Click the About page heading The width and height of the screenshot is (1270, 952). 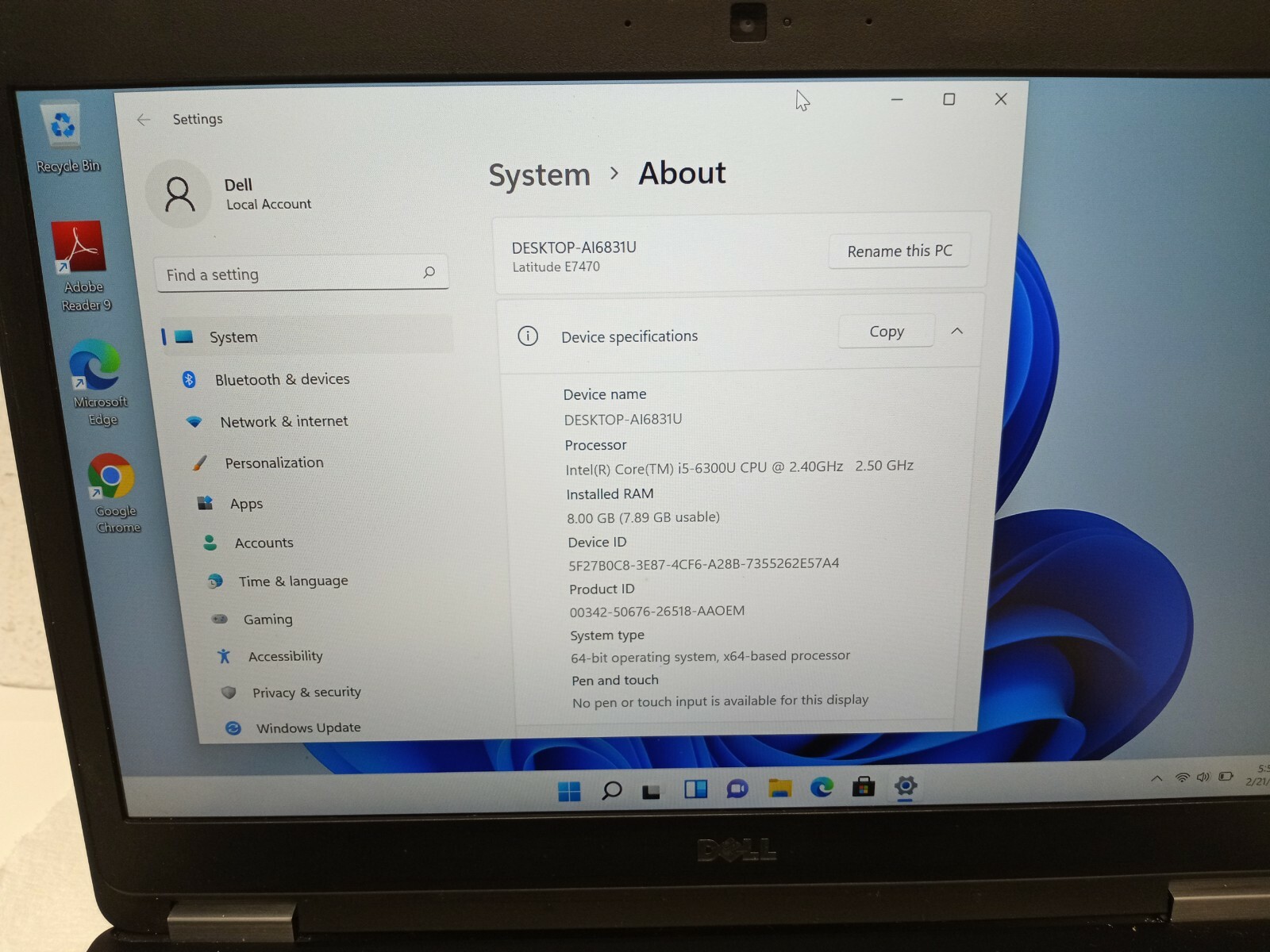click(682, 173)
